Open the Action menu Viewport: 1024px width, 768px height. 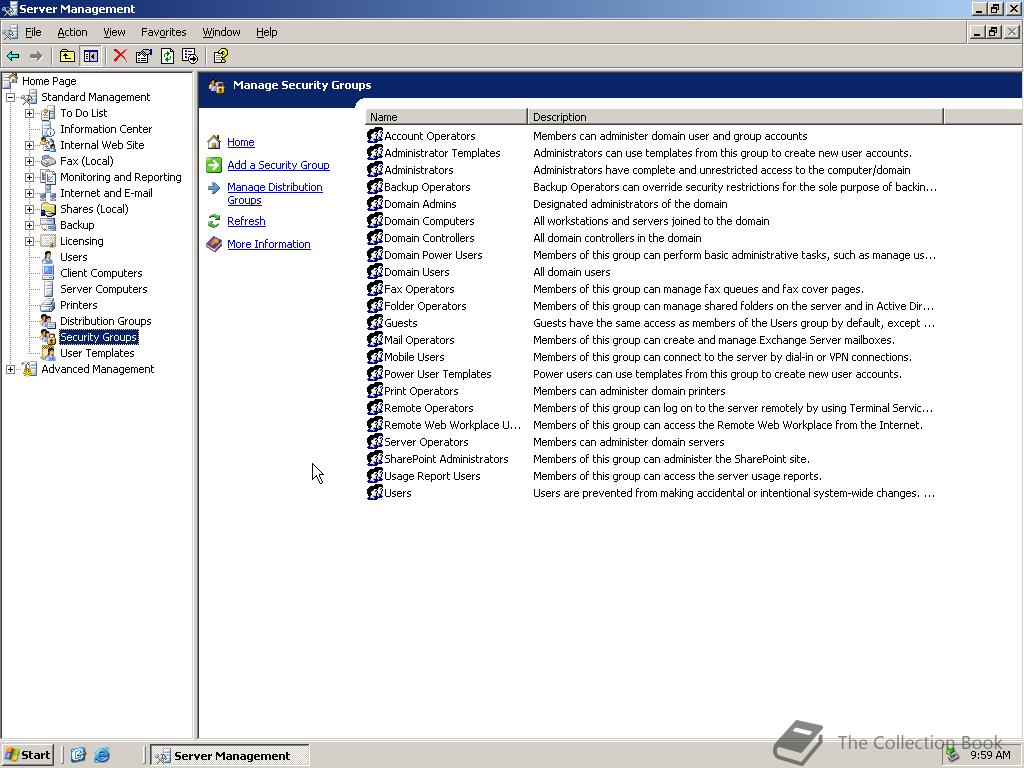(72, 32)
